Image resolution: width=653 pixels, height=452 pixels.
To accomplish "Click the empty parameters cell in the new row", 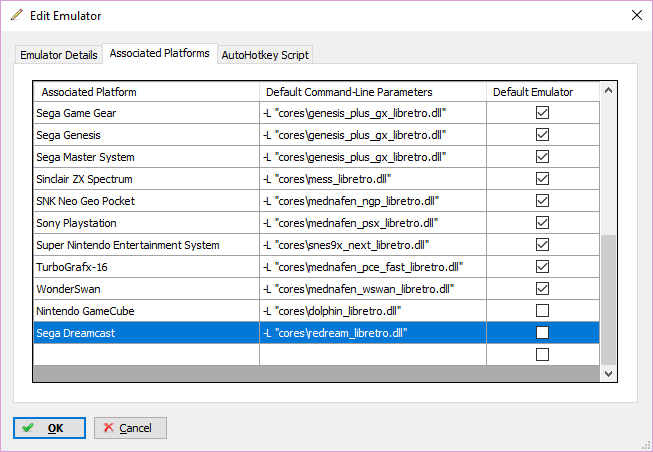I will [373, 355].
